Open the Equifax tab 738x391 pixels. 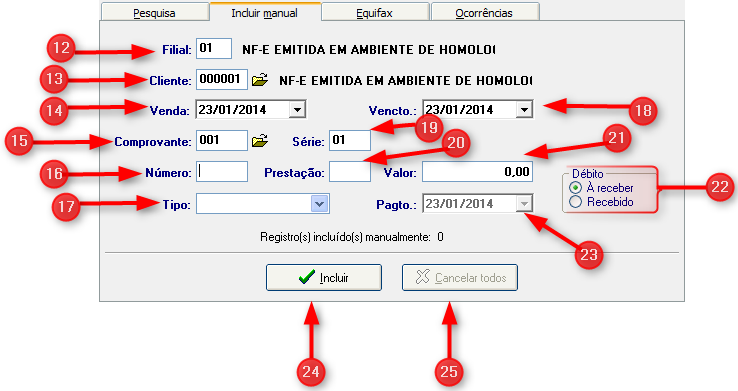click(375, 13)
